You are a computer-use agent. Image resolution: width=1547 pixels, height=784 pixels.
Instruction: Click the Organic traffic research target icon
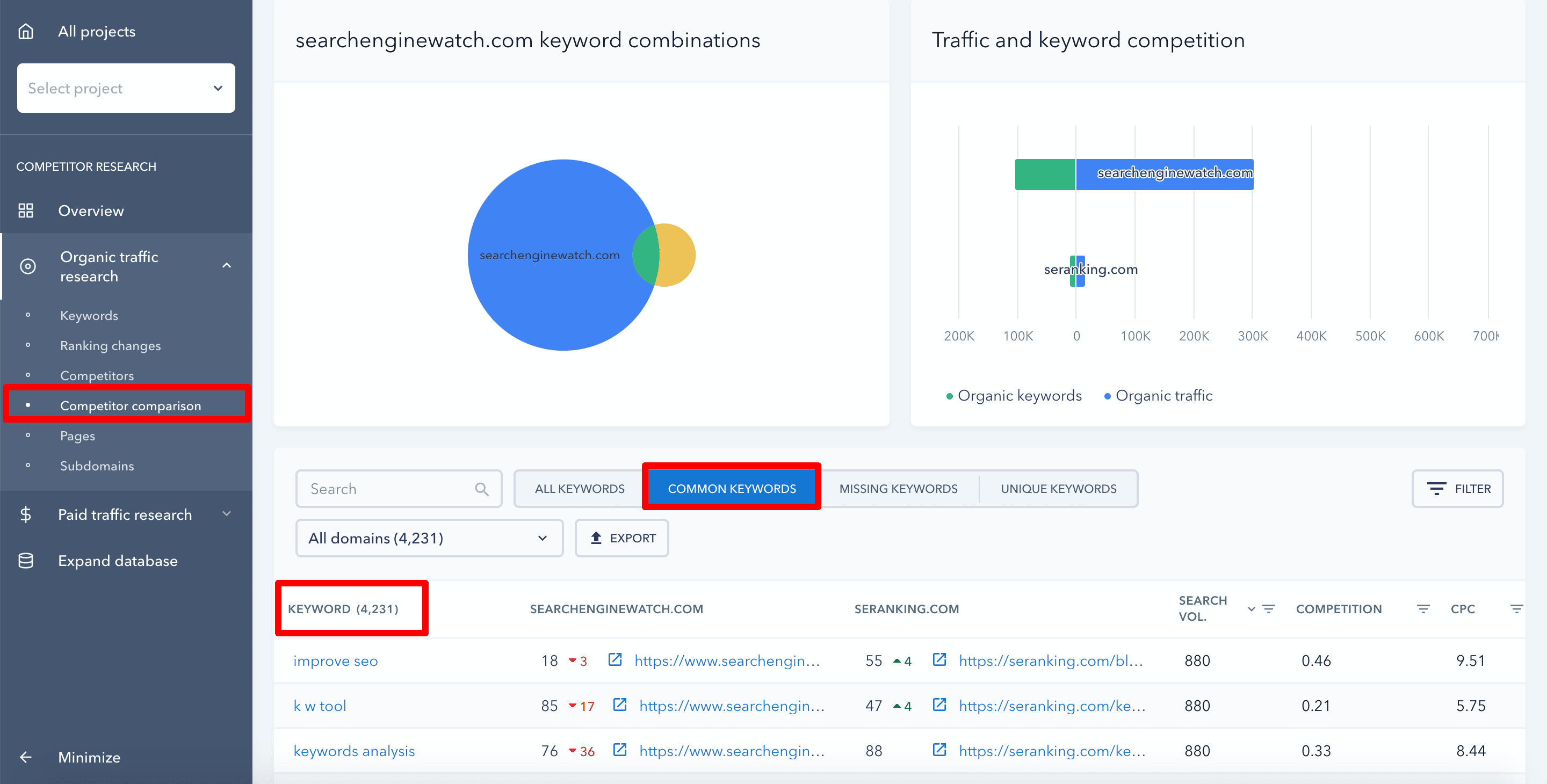(27, 266)
